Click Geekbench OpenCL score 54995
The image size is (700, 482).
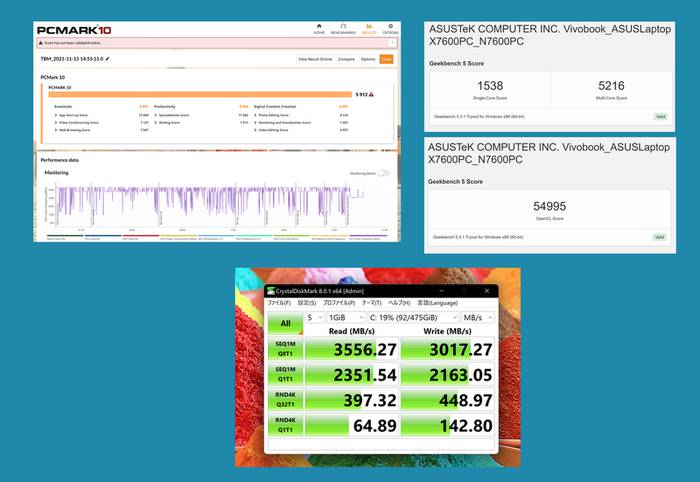[x=550, y=206]
